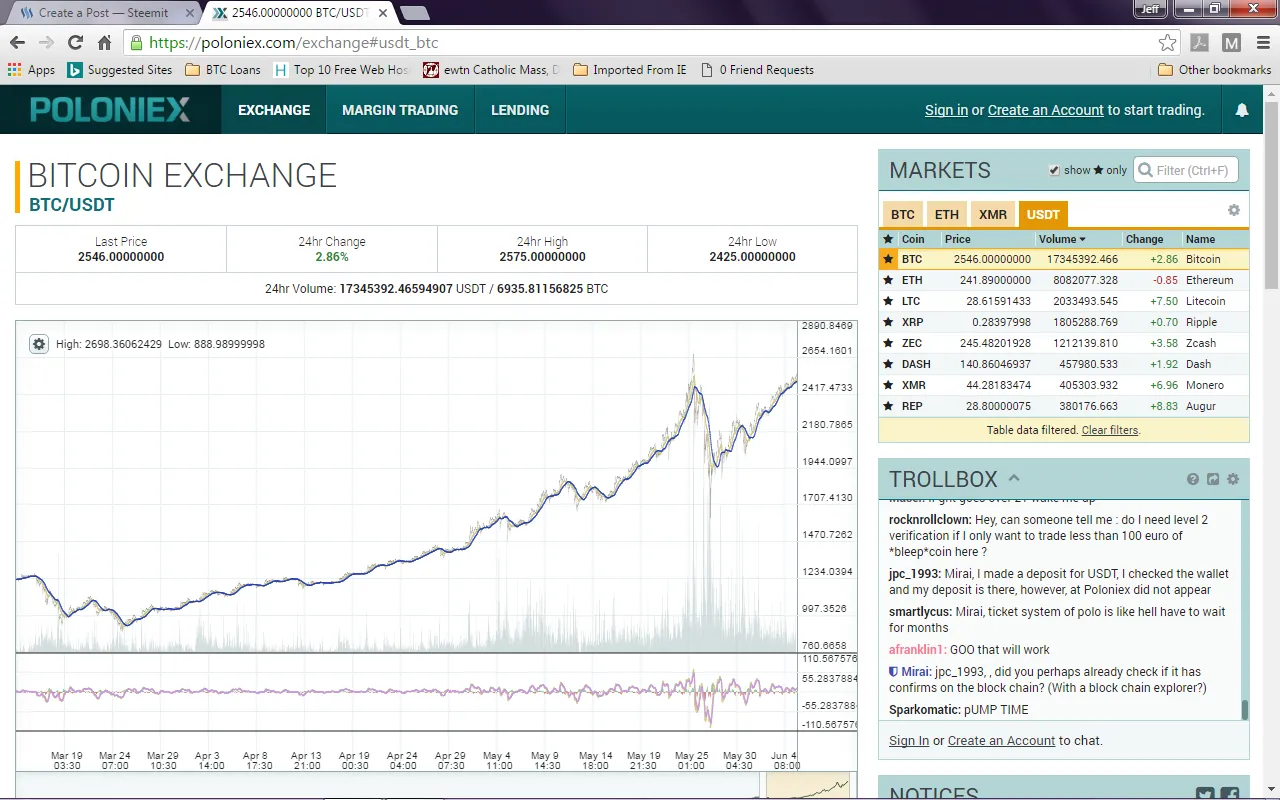Select the USDT markets tab
Viewport: 1280px width, 800px height.
(x=1043, y=214)
